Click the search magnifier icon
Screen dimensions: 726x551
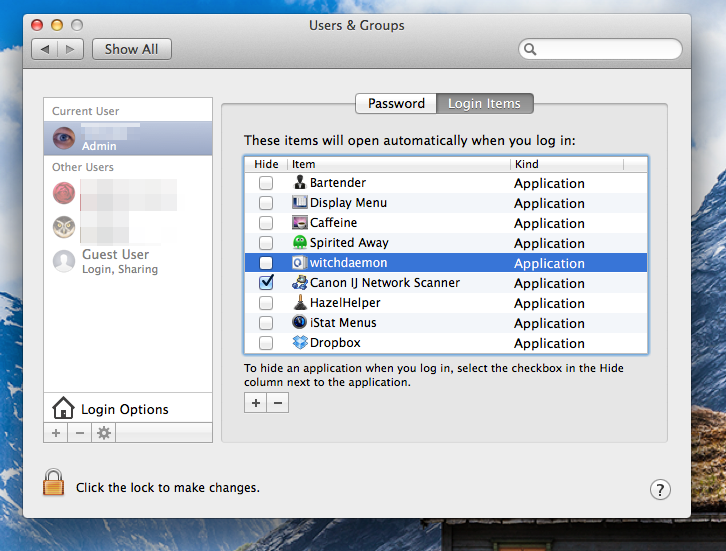click(x=530, y=49)
